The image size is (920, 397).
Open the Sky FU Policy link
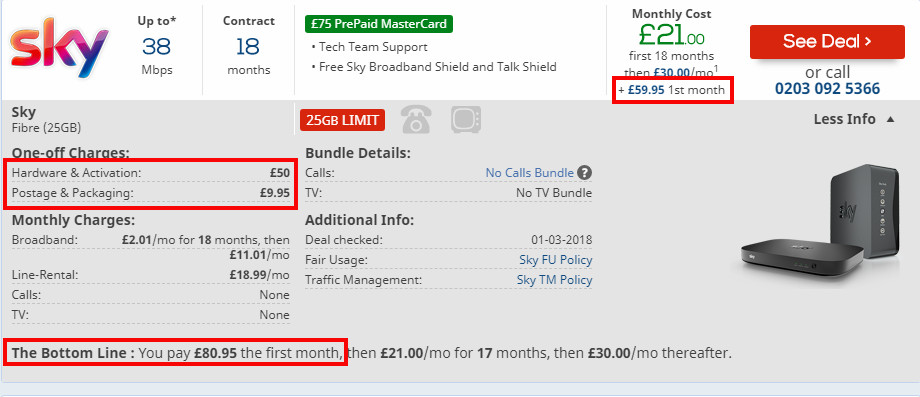556,260
